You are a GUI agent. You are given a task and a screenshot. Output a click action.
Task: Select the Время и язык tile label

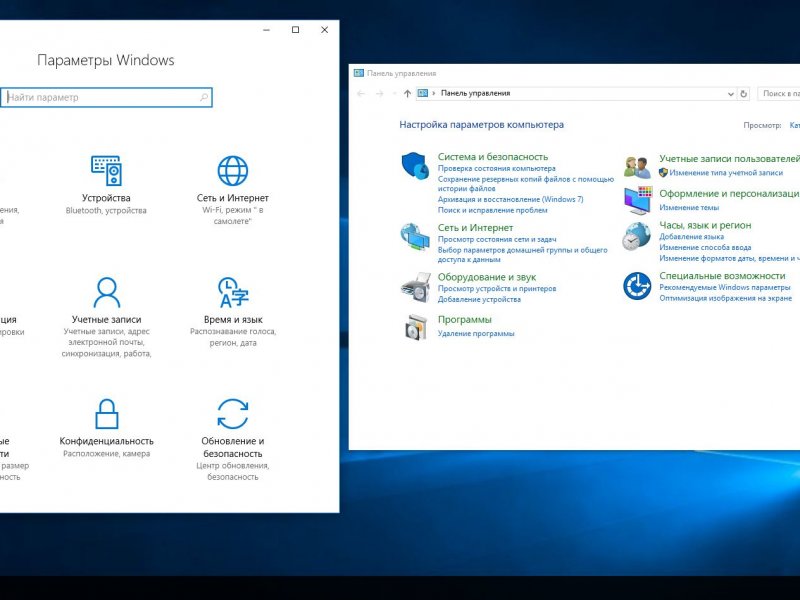click(233, 319)
